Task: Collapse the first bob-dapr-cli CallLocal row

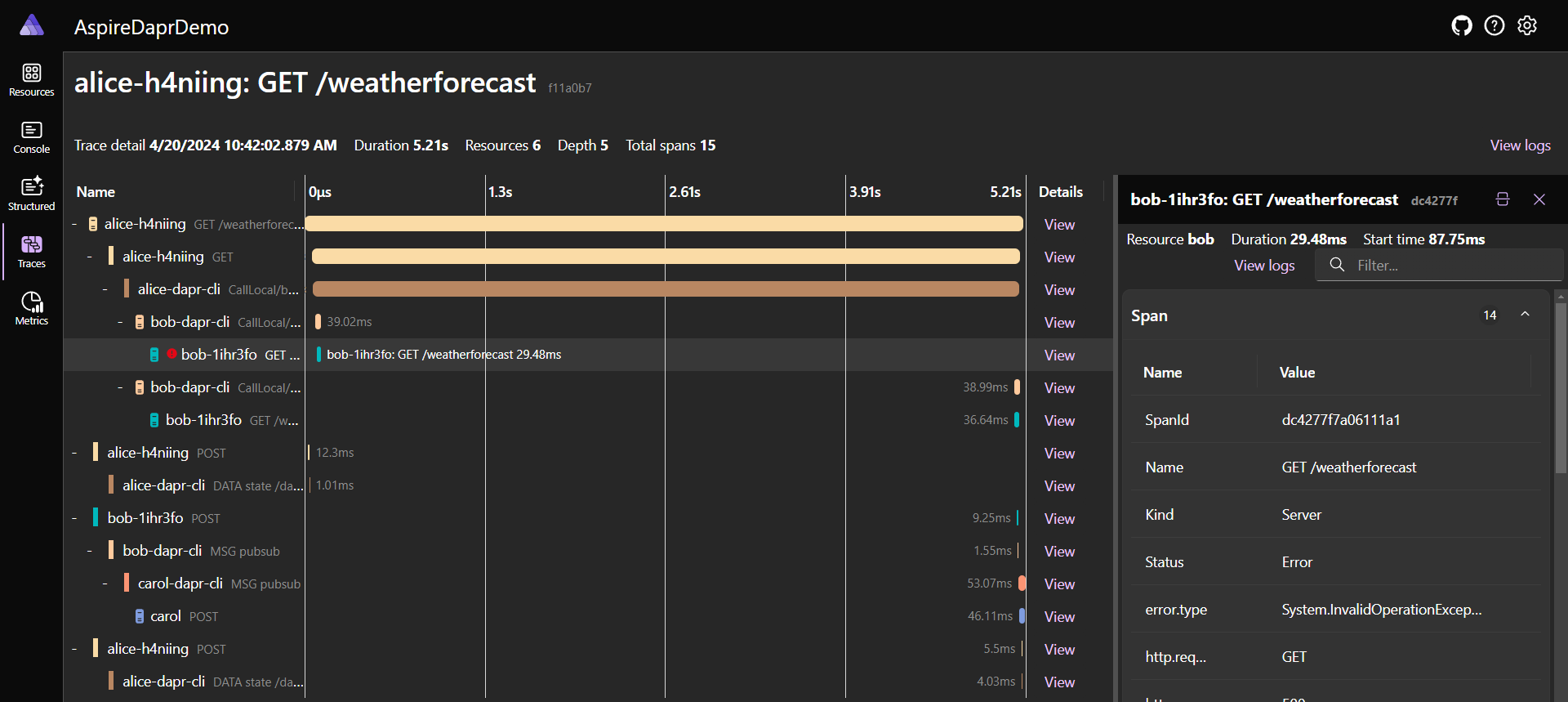Action: (x=120, y=322)
